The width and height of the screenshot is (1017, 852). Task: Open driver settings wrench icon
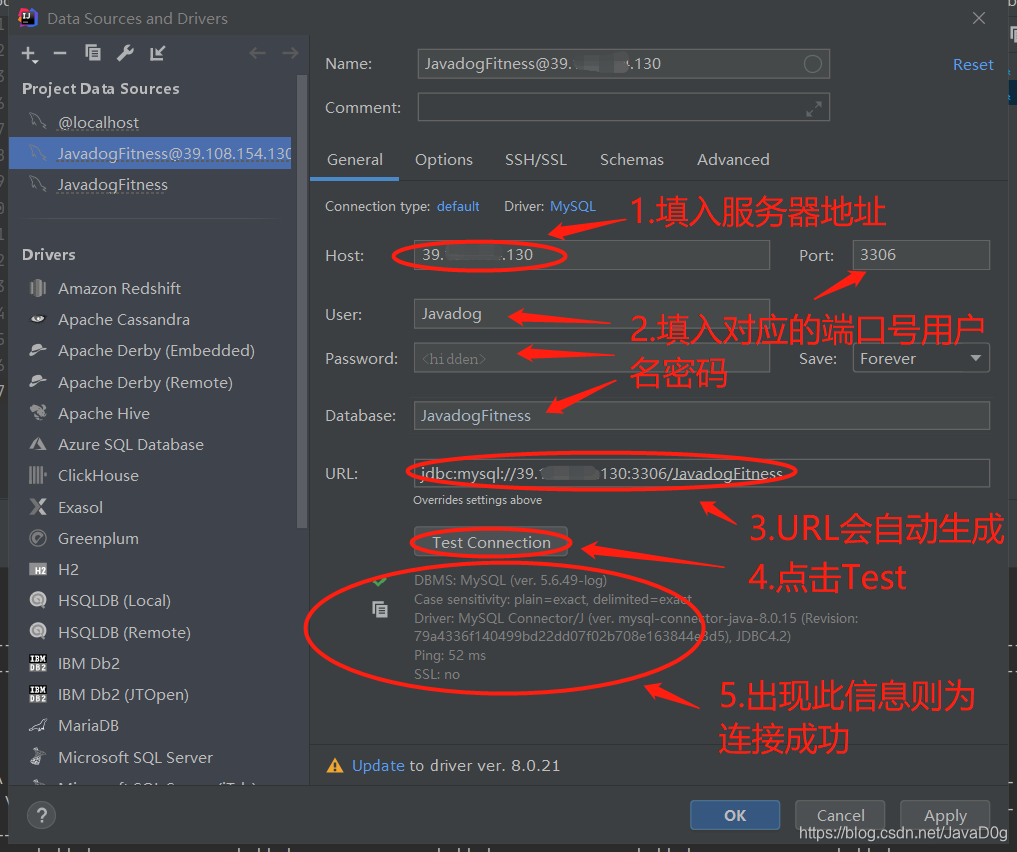point(125,53)
